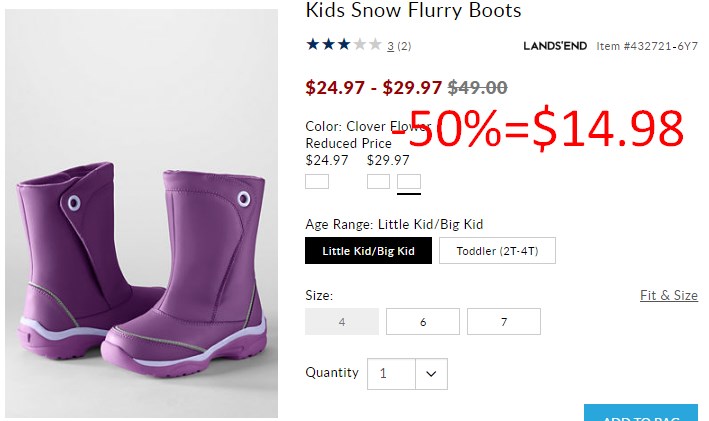Select the first $29.97 color swatch
This screenshot has height=421, width=709.
pos(378,182)
